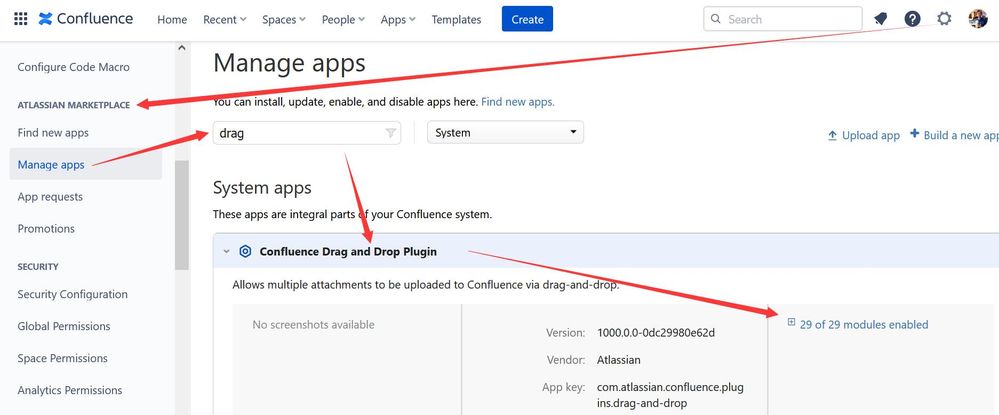Viewport: 999px width, 415px height.
Task: Expand modules list via plus icon
Action: tap(791, 323)
